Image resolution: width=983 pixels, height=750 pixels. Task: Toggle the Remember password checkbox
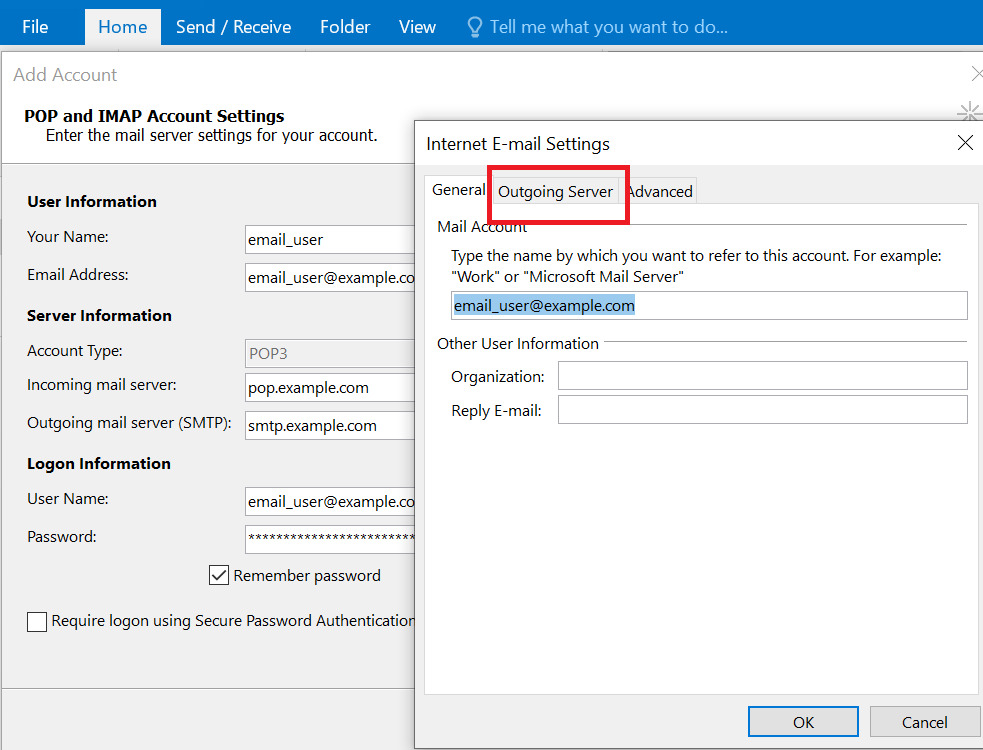click(x=219, y=575)
